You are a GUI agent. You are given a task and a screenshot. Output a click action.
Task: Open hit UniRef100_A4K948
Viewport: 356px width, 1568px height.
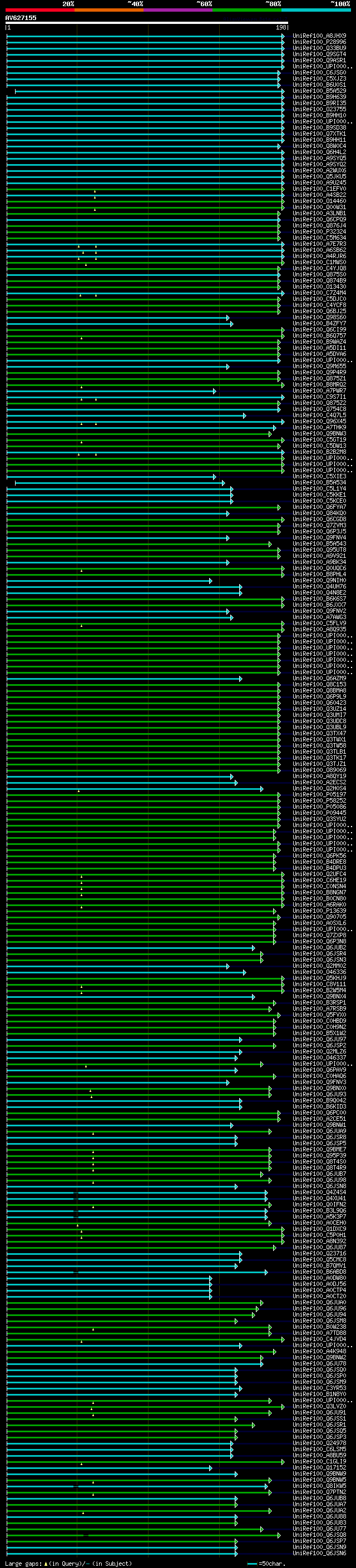(319, 1351)
